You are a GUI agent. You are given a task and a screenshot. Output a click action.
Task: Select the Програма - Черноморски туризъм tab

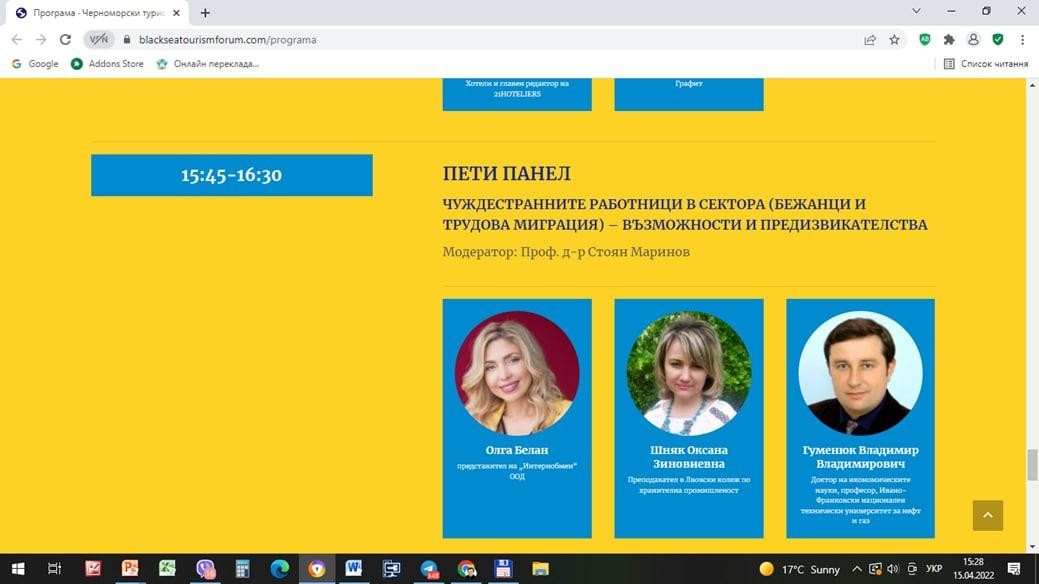coord(99,13)
